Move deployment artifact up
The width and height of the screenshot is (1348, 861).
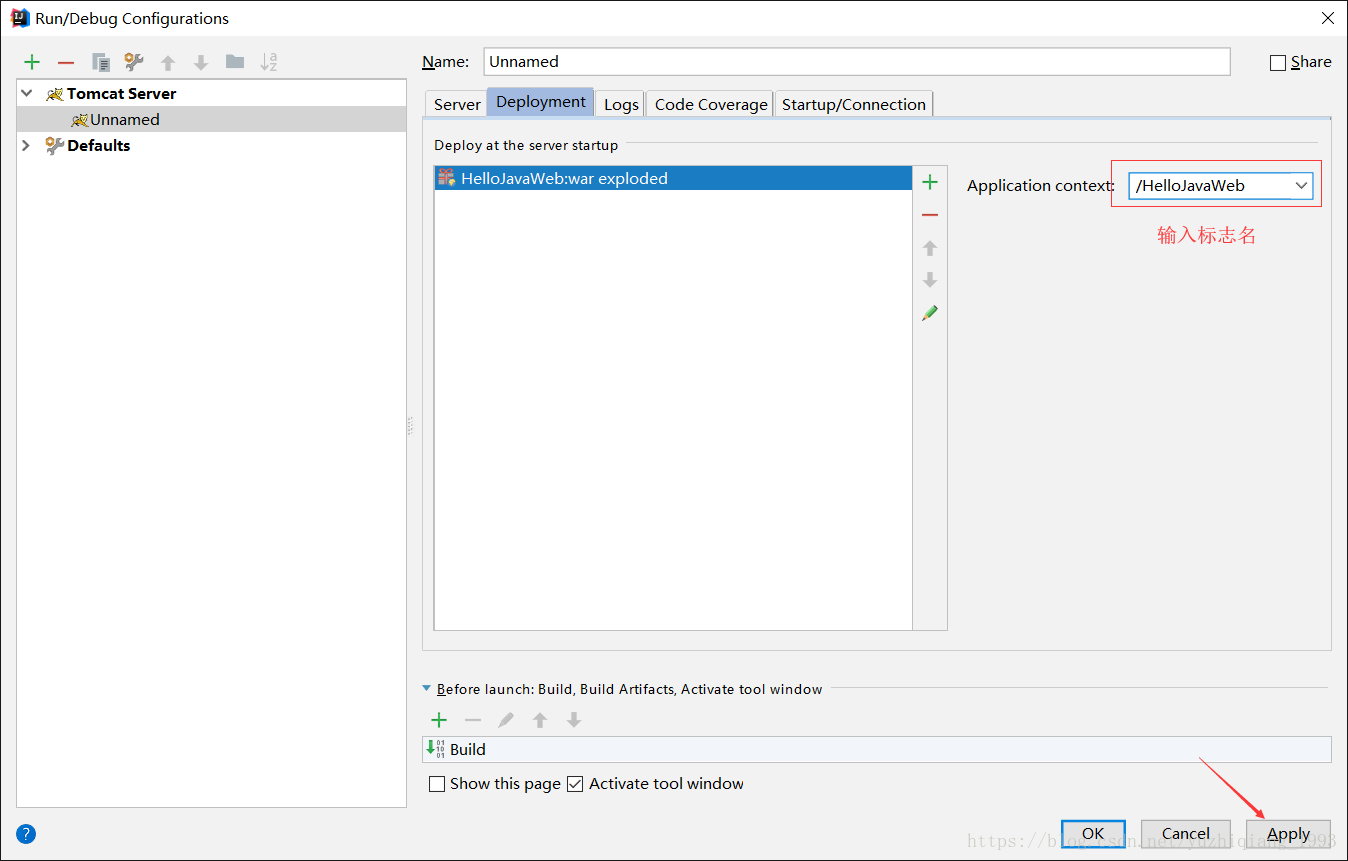[x=930, y=248]
